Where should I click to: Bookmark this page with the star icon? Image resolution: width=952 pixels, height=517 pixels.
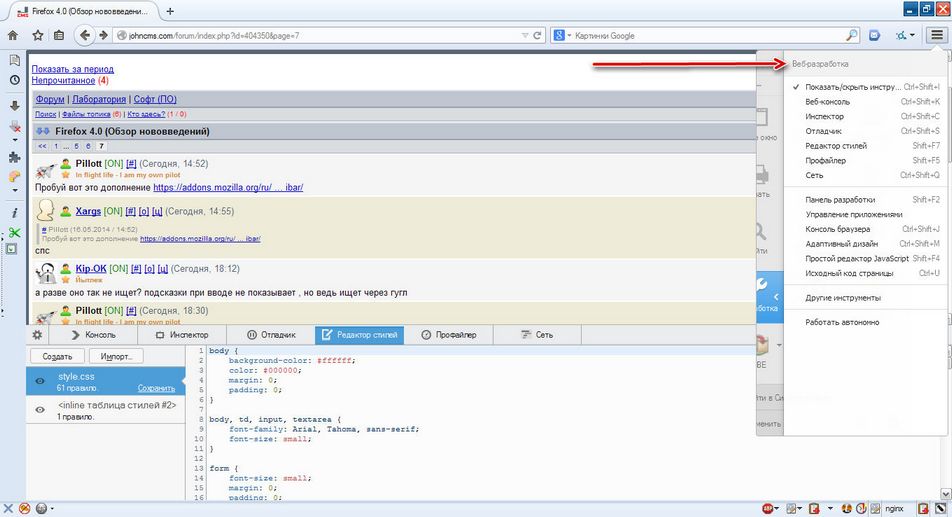click(x=37, y=35)
